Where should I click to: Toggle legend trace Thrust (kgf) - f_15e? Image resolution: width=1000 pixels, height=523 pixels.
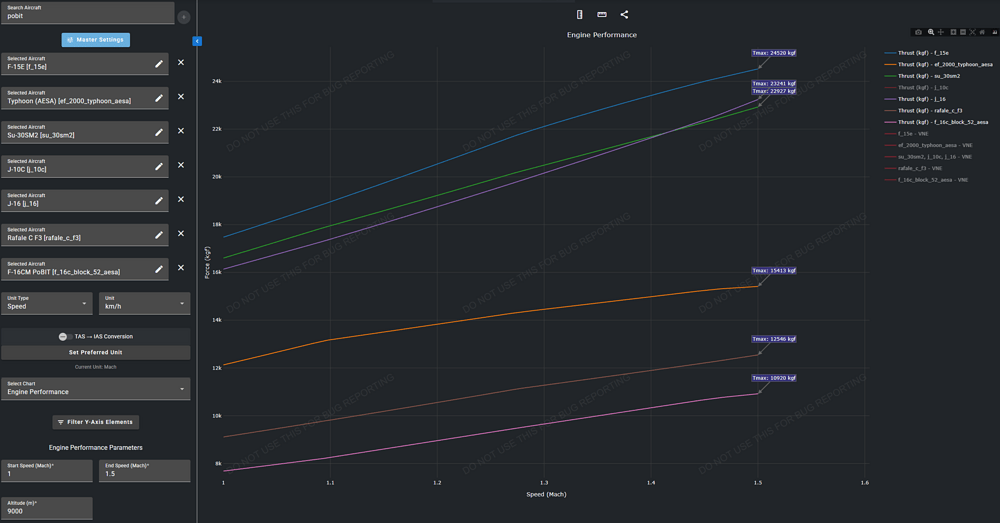pyautogui.click(x=916, y=53)
